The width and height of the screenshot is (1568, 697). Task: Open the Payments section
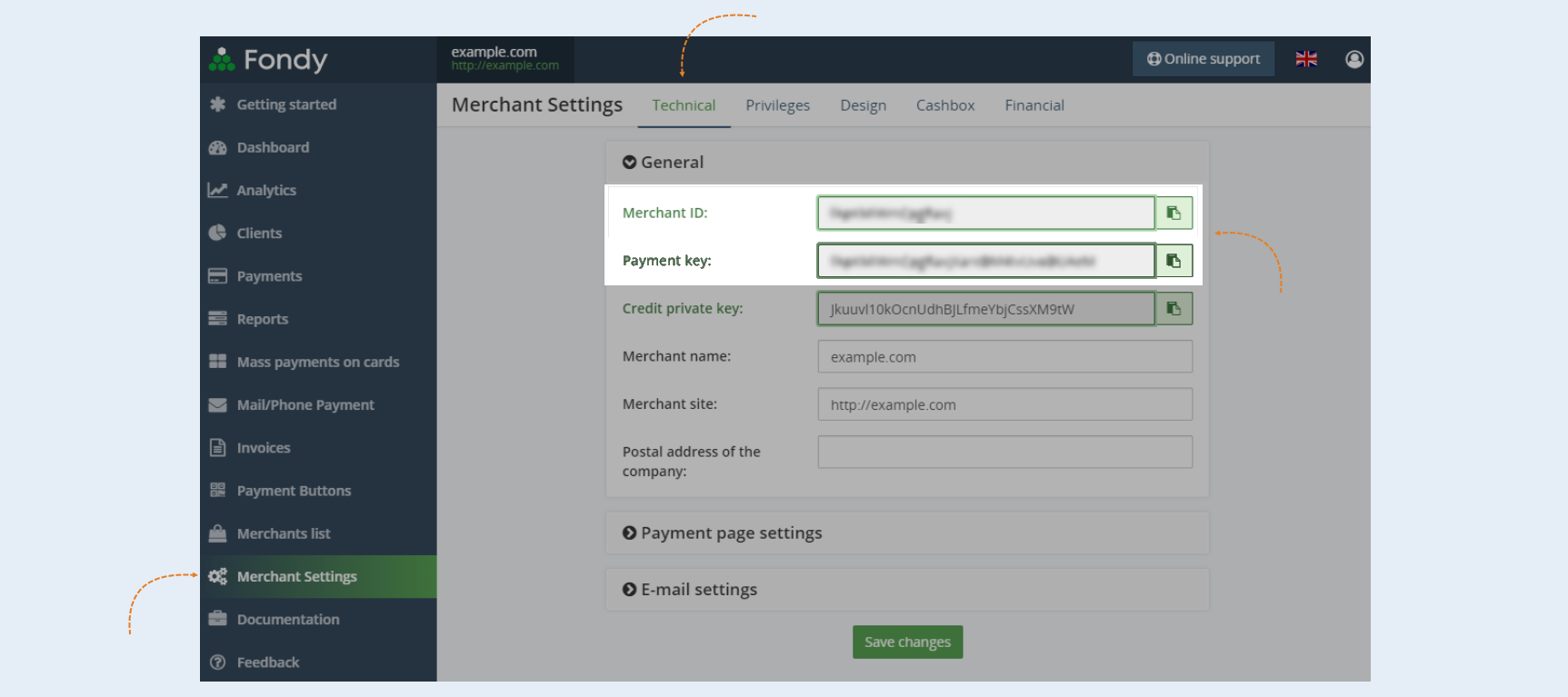point(318,276)
